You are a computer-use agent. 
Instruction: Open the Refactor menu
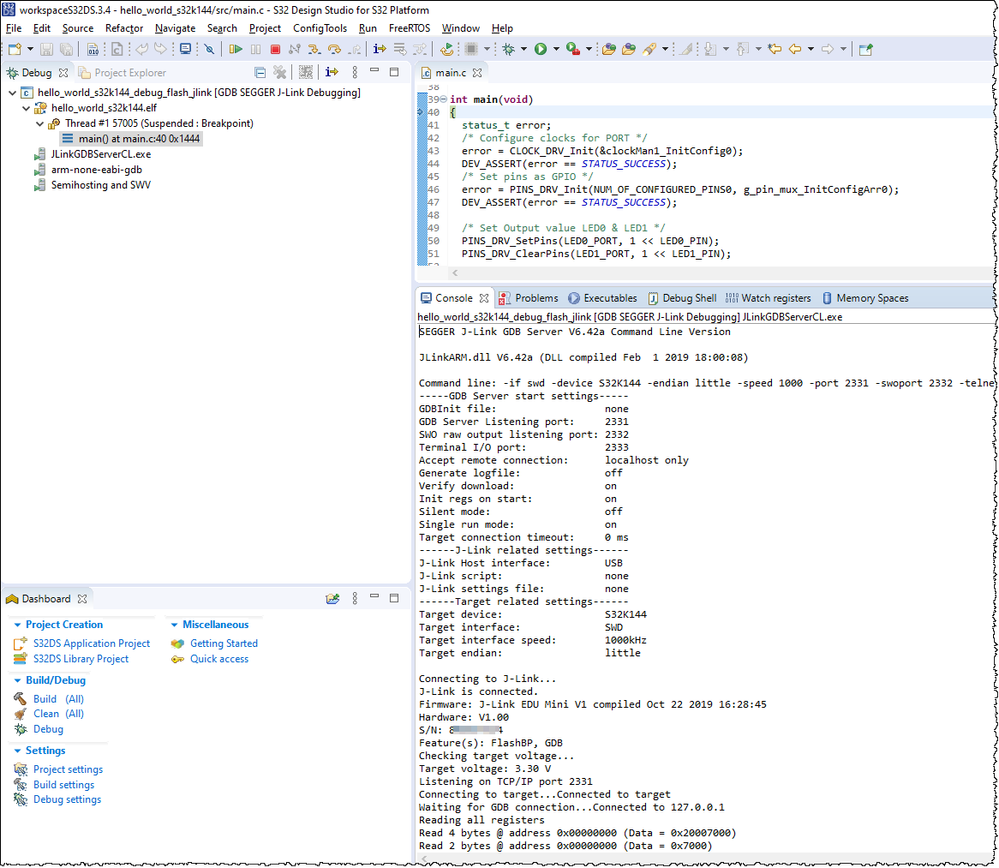pos(124,28)
